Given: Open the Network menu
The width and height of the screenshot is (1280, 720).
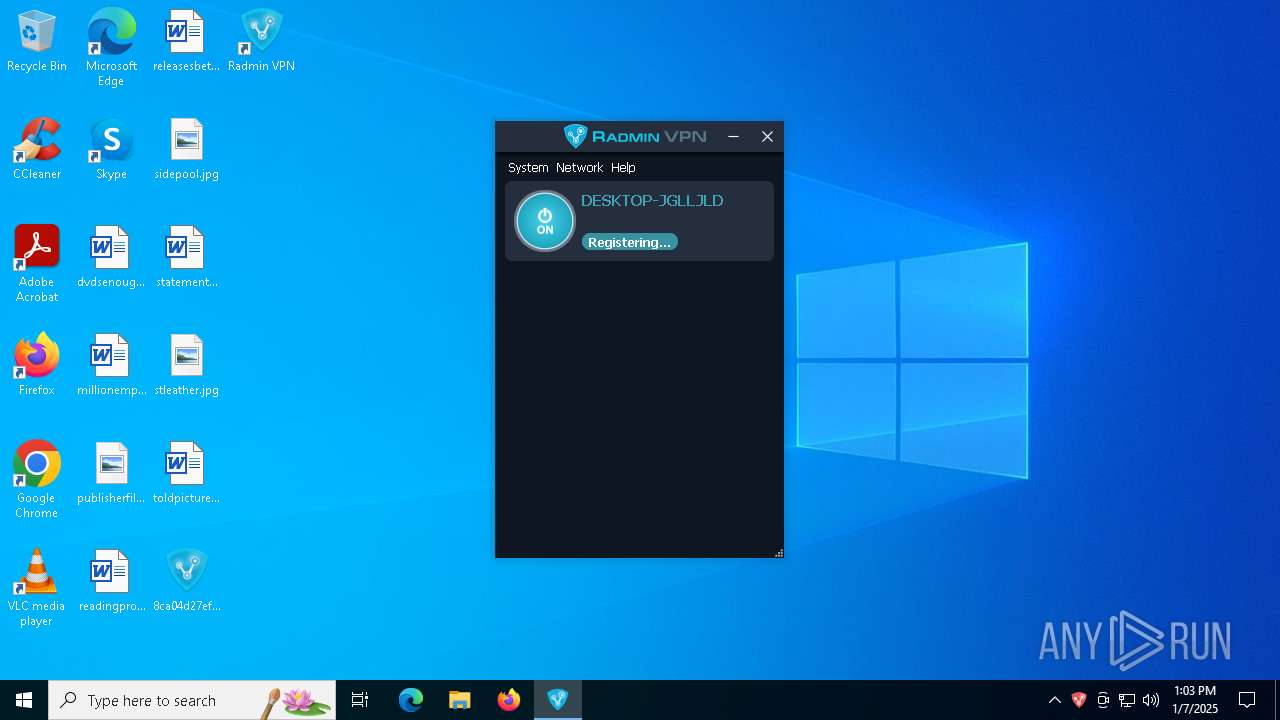Looking at the screenshot, I should coord(580,168).
